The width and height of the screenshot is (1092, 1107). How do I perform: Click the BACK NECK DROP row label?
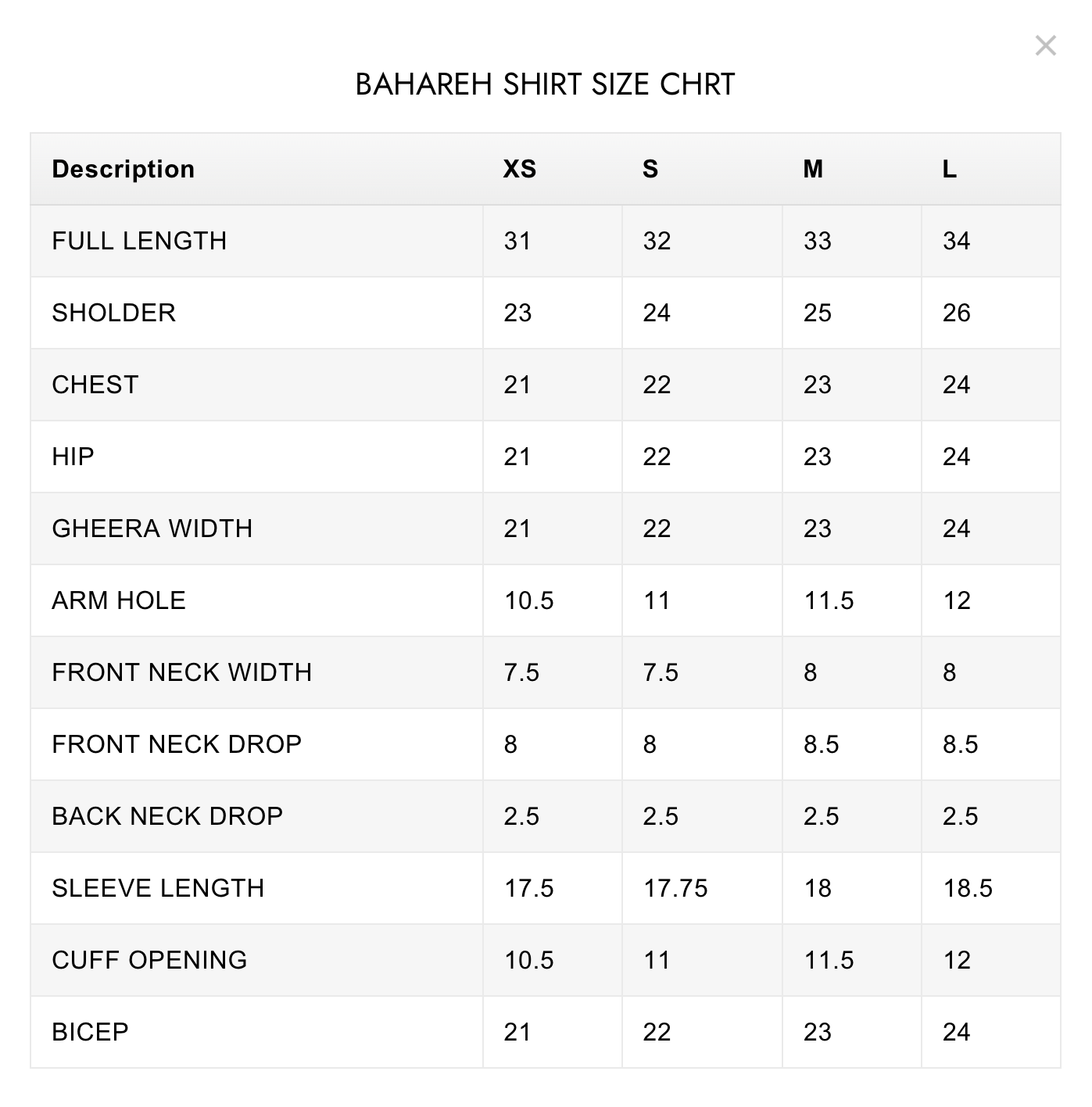coord(167,816)
